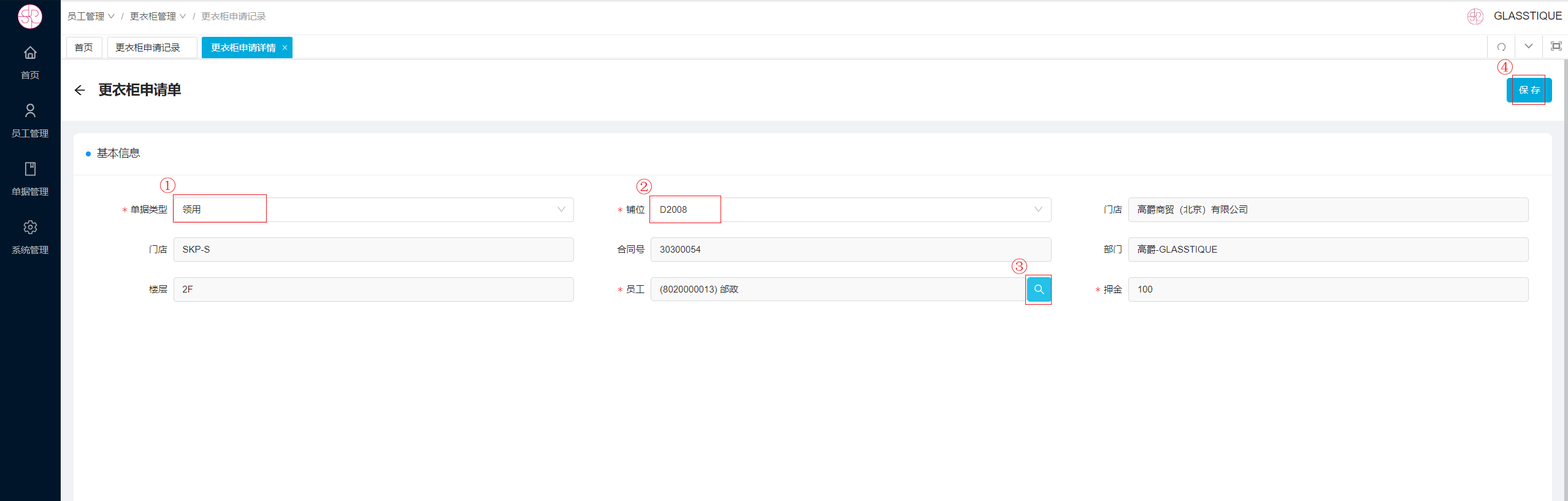Click the 基本信息 section heading
The image size is (1568, 501).
[x=118, y=153]
